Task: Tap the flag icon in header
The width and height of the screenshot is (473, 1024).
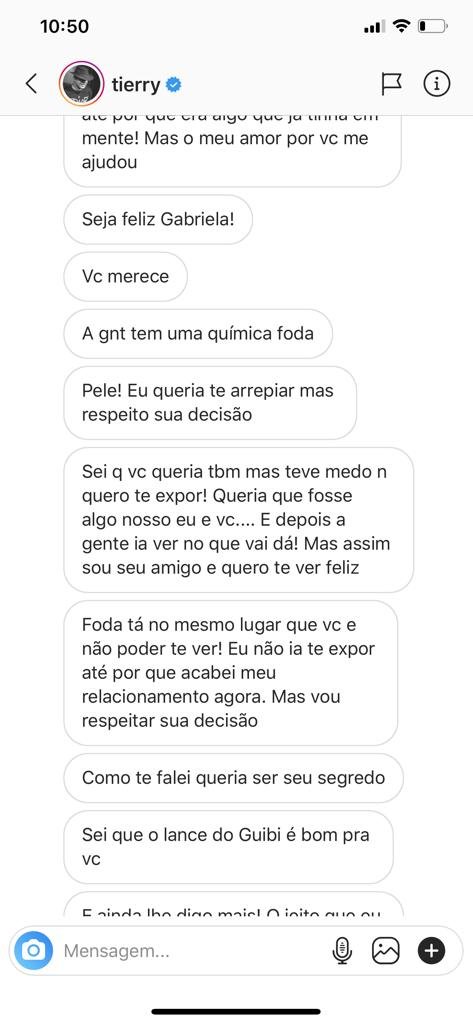Action: tap(391, 84)
